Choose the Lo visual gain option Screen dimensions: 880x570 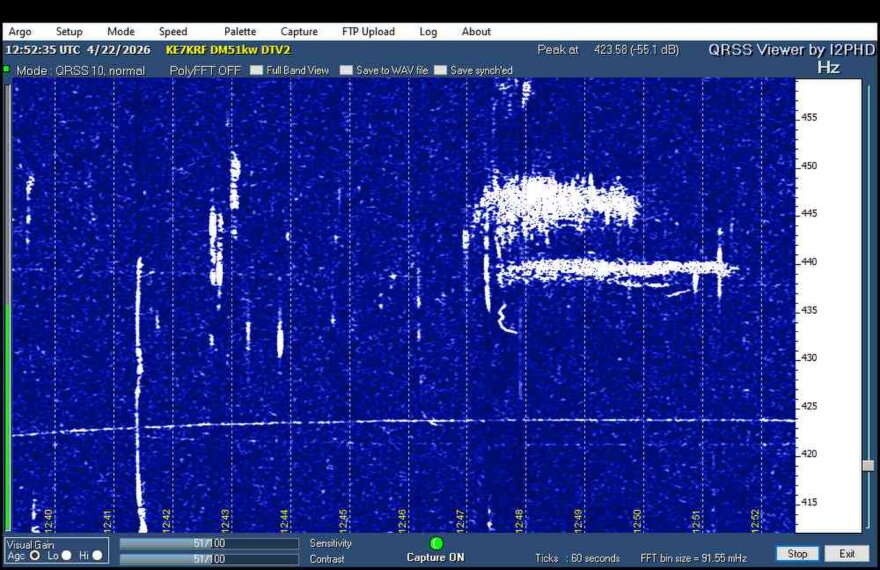click(67, 555)
